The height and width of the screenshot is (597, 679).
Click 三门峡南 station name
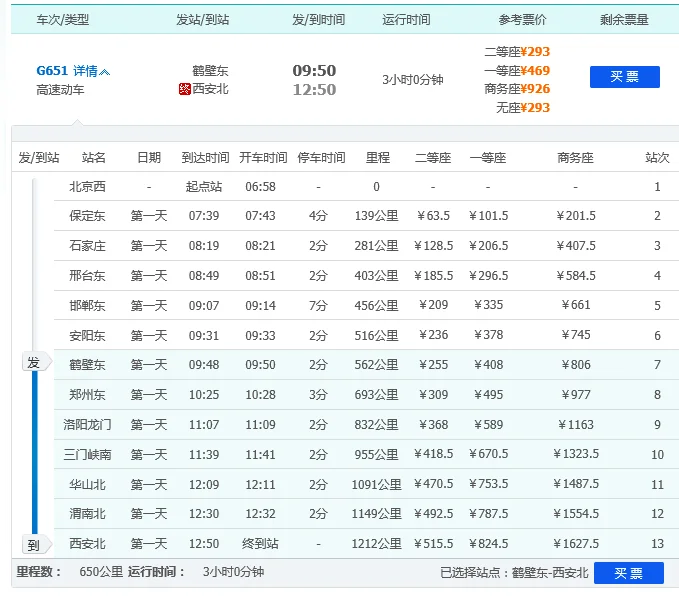(x=87, y=455)
